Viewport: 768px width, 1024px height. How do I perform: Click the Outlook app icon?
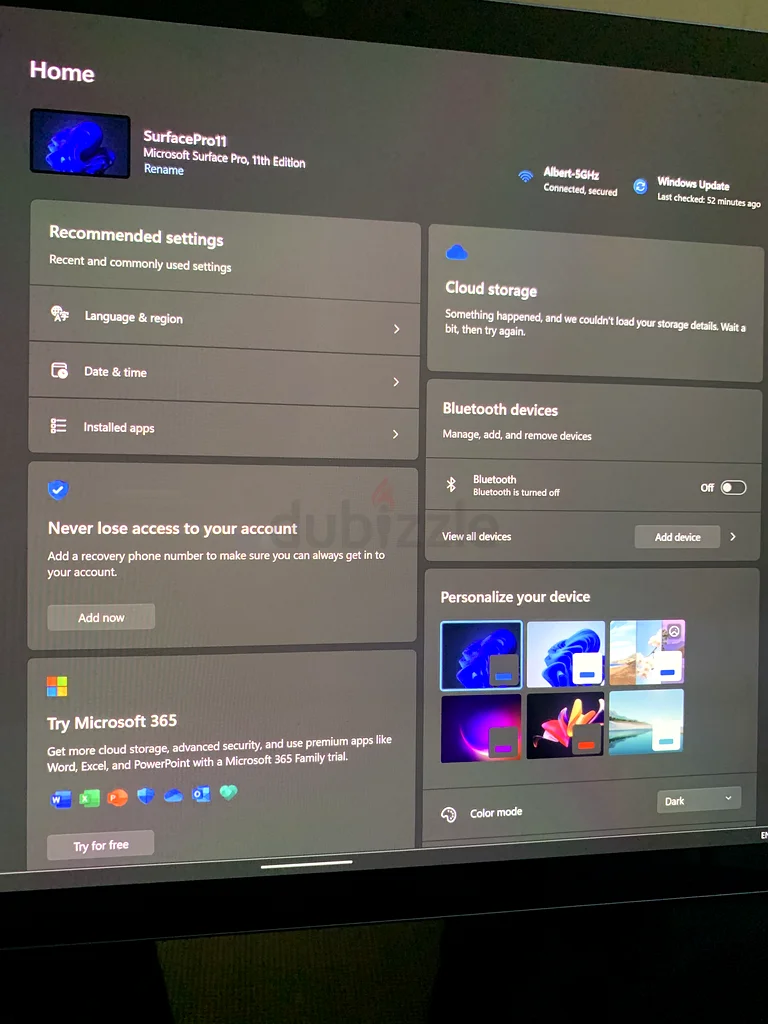point(201,793)
